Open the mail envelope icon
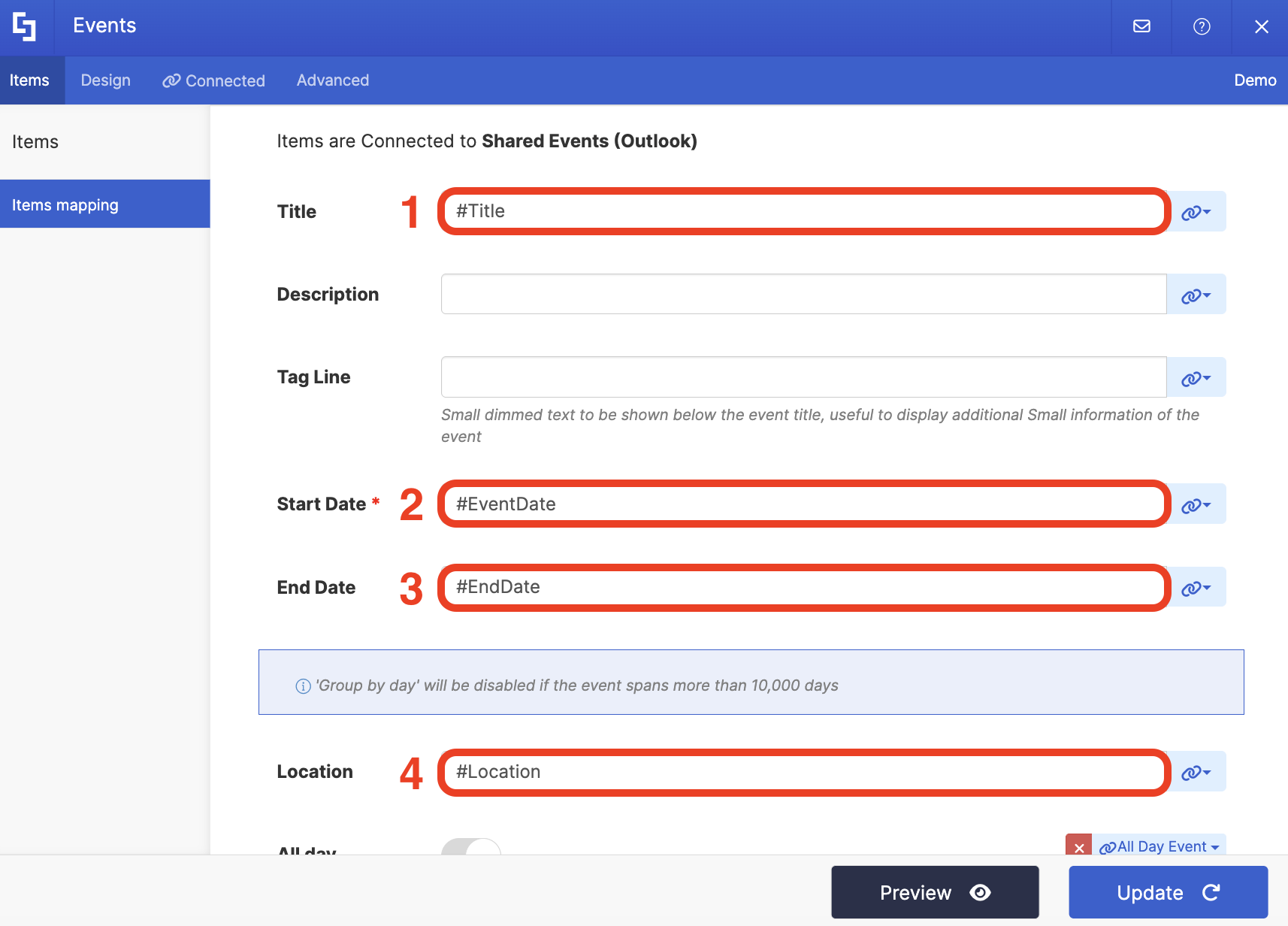Viewport: 1288px width, 926px height. (1141, 26)
